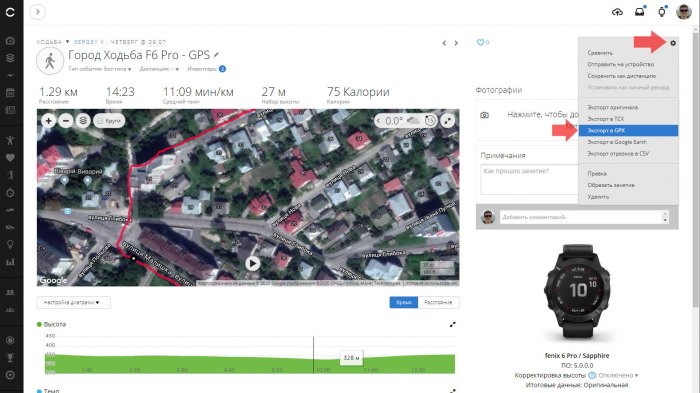Switch charts to Время axis
Viewport: 700px width, 393px height.
tap(404, 302)
